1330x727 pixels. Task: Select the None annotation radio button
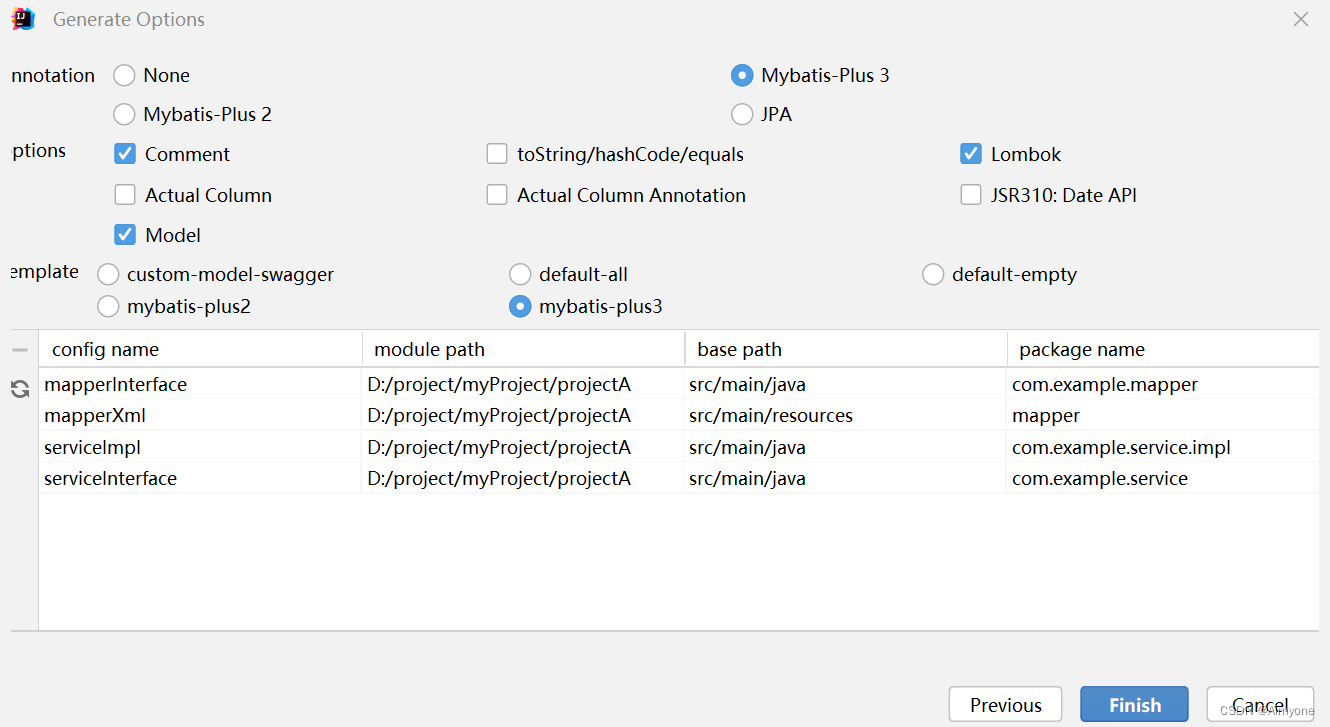coord(124,75)
